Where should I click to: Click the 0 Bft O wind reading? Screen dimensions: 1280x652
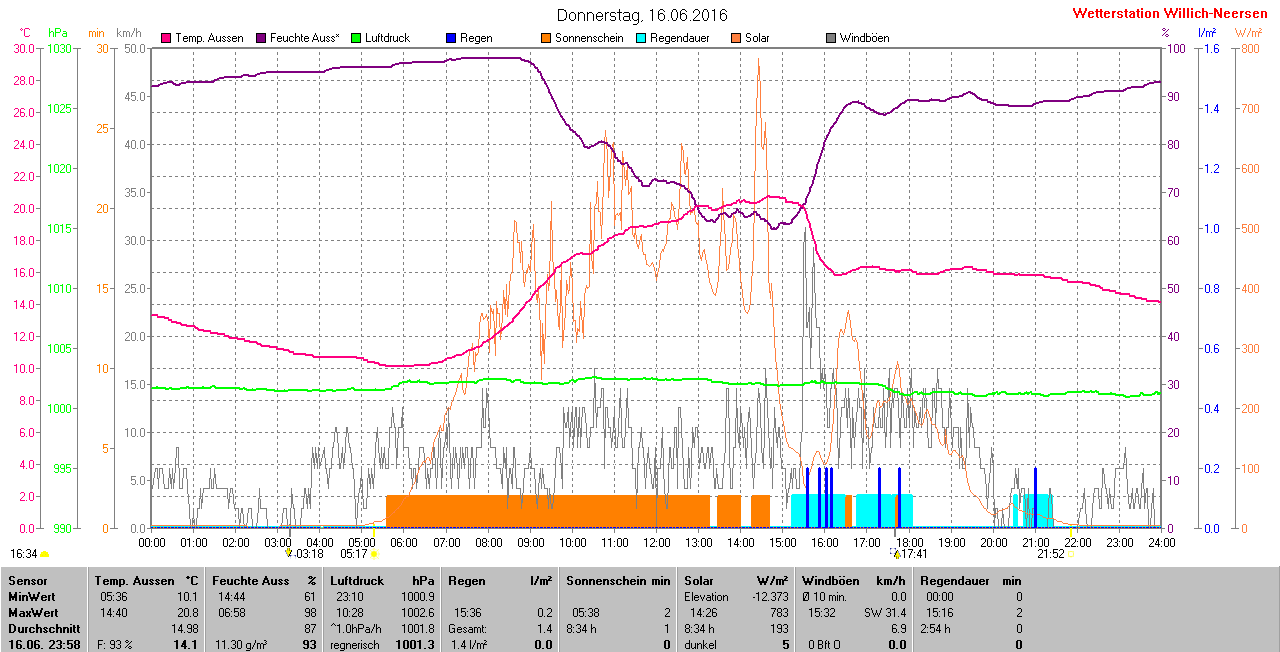pos(826,645)
